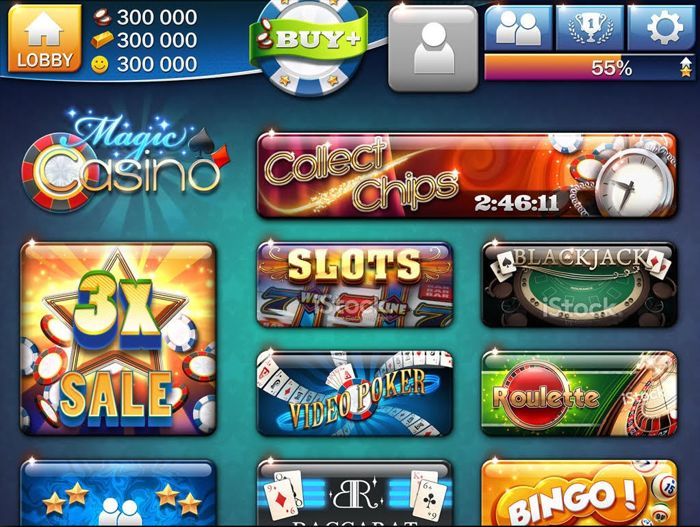Click the casino chips balance icon

[103, 17]
